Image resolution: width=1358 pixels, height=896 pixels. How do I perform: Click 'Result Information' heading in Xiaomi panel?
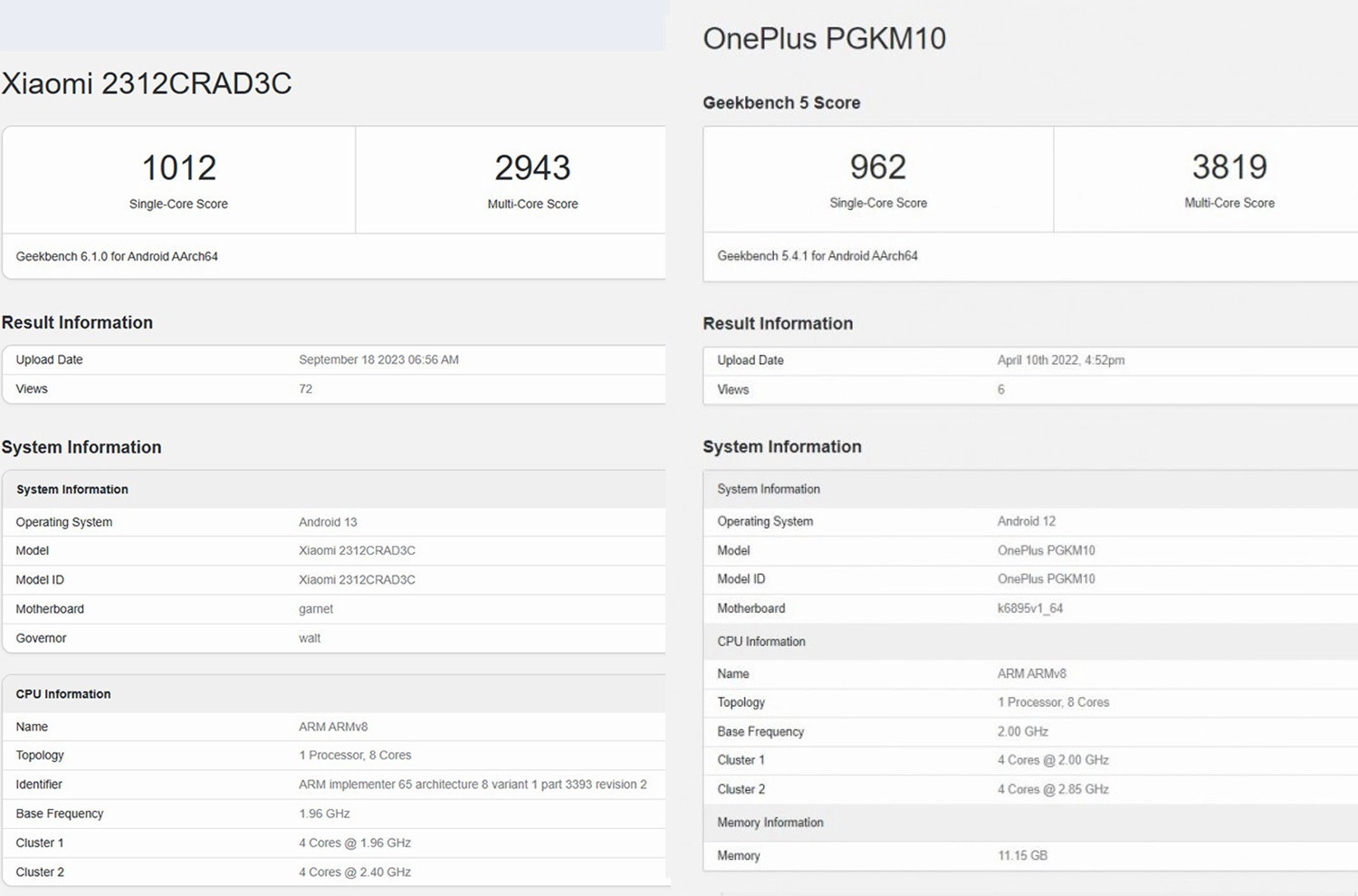coord(77,322)
